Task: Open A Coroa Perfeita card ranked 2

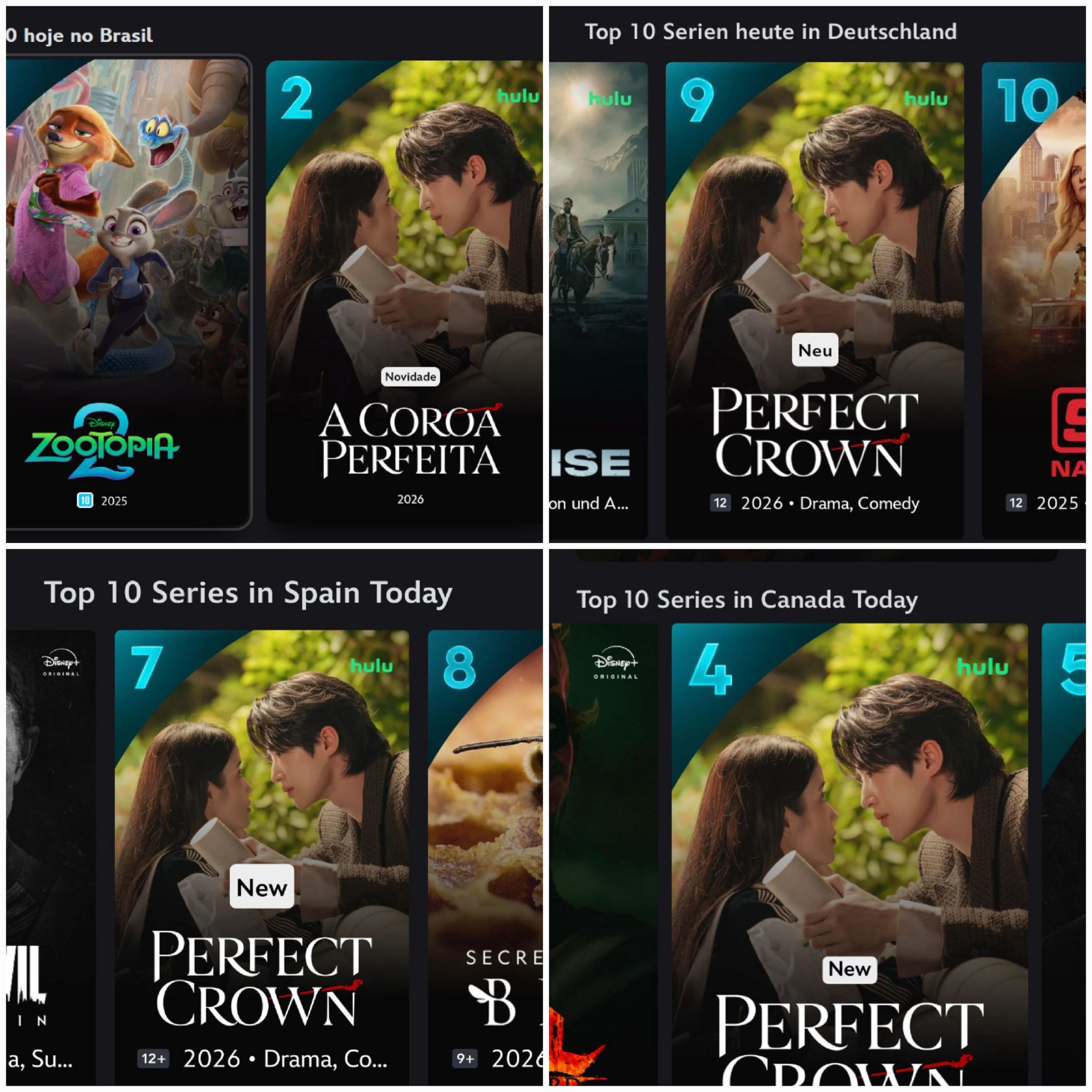Action: click(404, 292)
